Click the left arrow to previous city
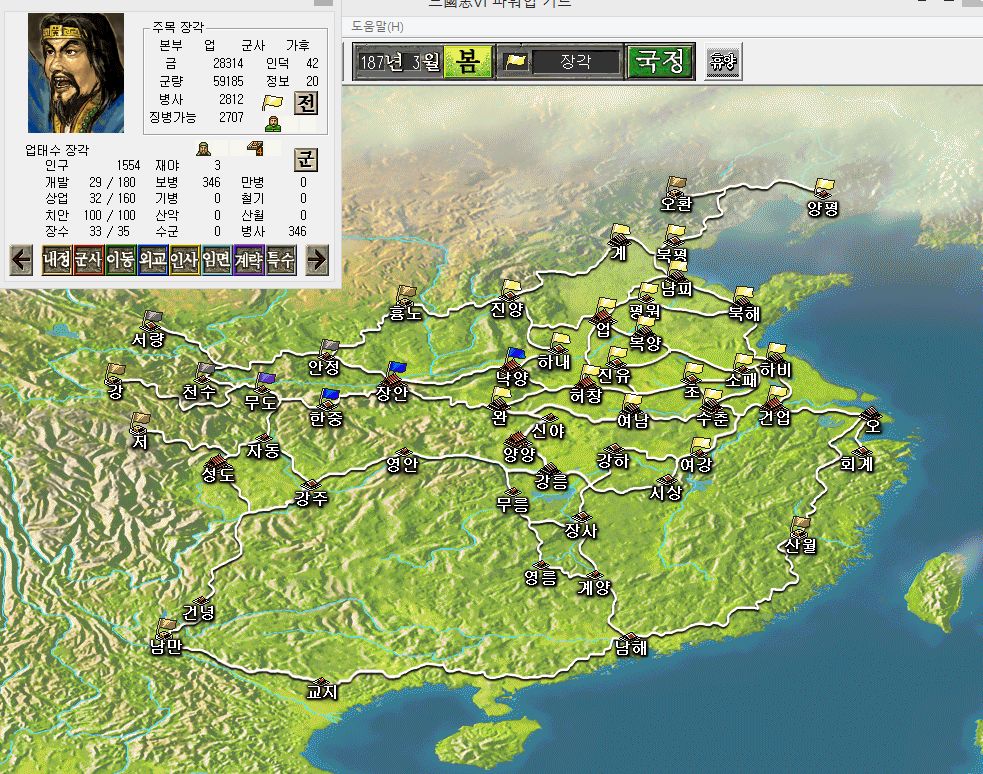 point(21,260)
